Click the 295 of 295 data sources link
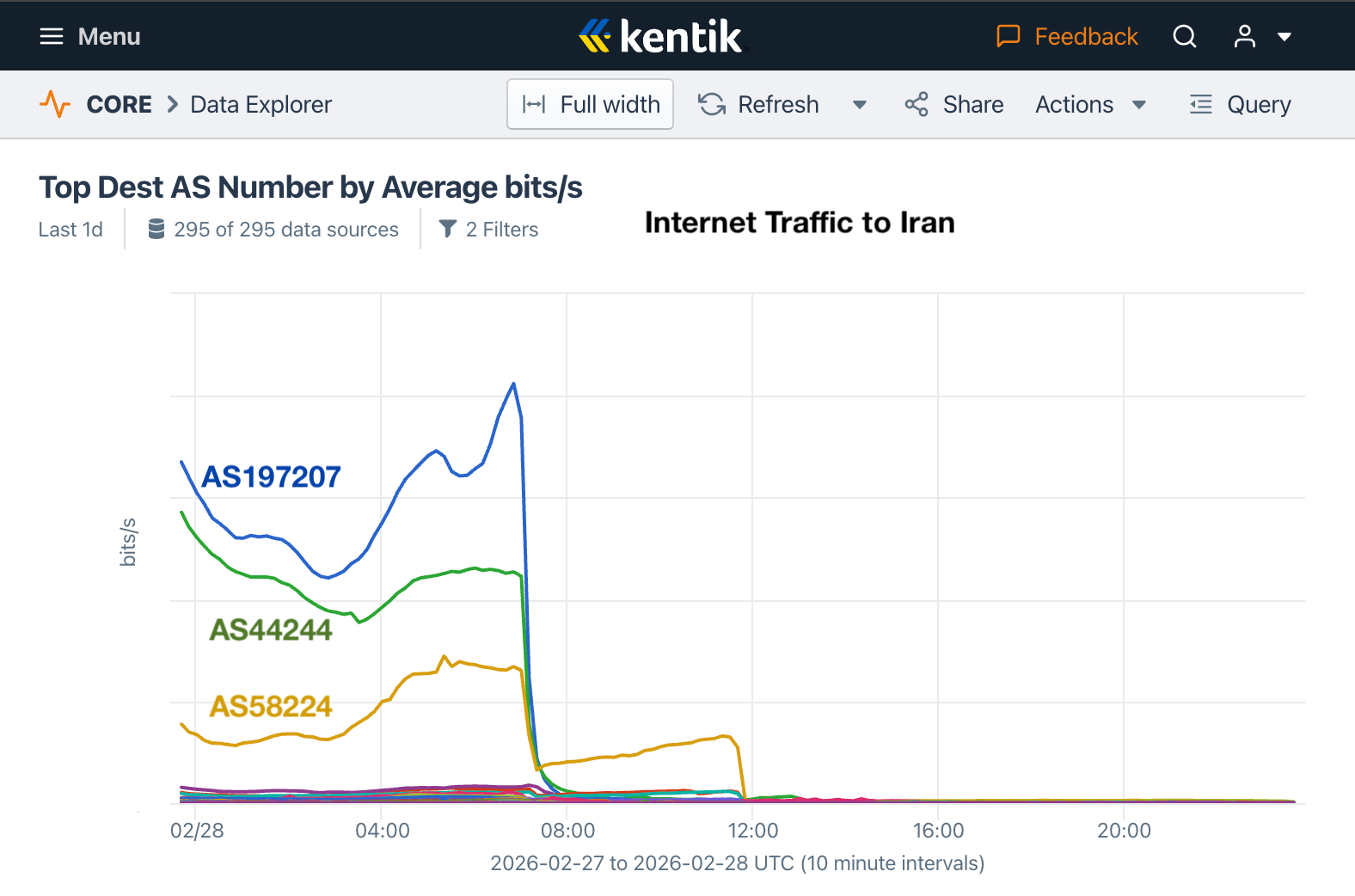 click(x=285, y=230)
